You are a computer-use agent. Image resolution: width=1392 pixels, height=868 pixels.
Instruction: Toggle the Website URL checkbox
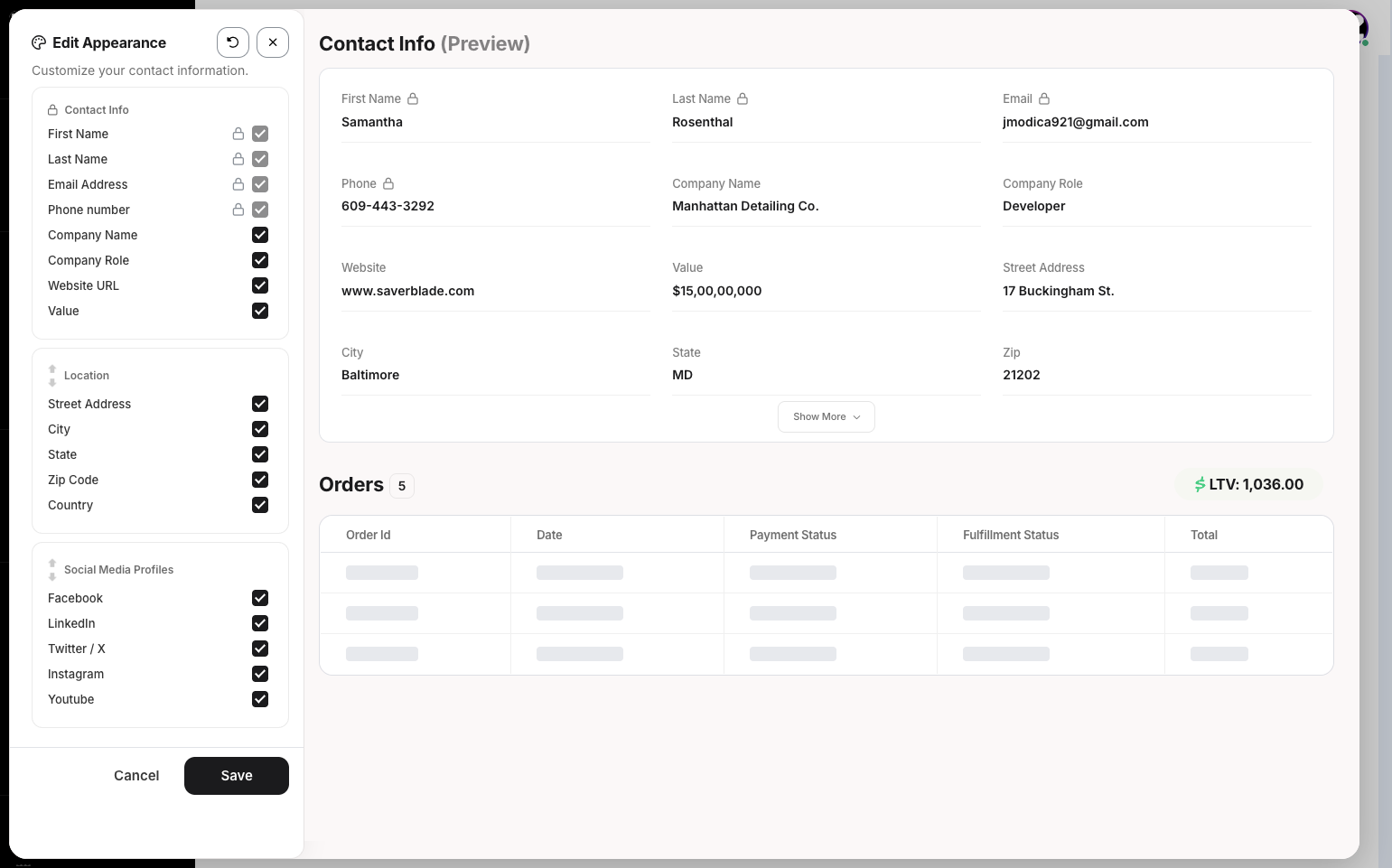tap(260, 285)
